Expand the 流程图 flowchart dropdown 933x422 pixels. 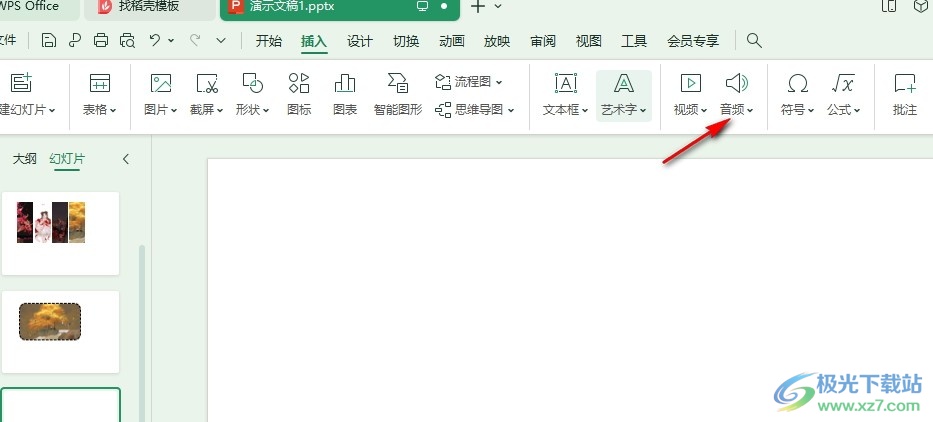499,82
